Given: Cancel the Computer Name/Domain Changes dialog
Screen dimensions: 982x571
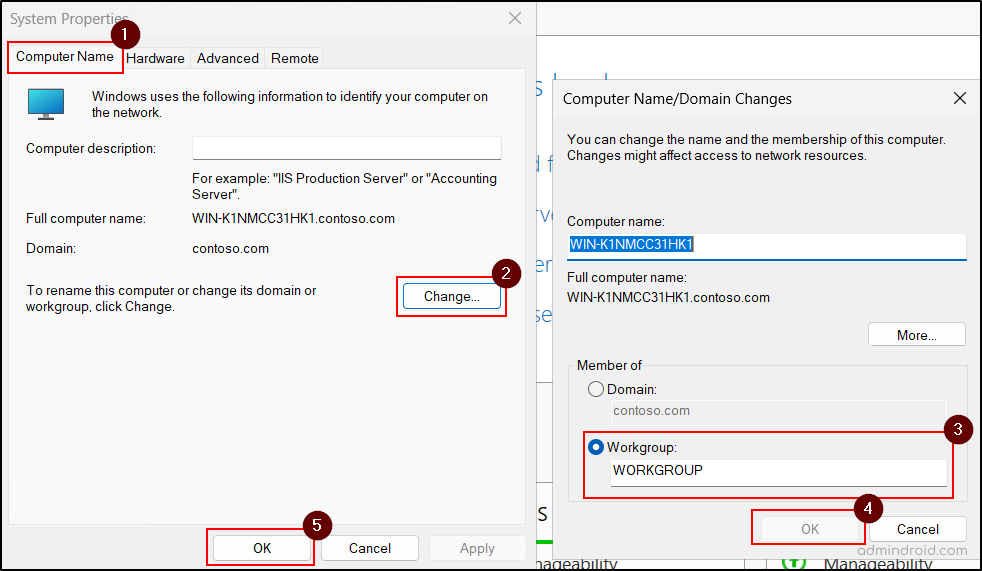Looking at the screenshot, I should tap(917, 529).
